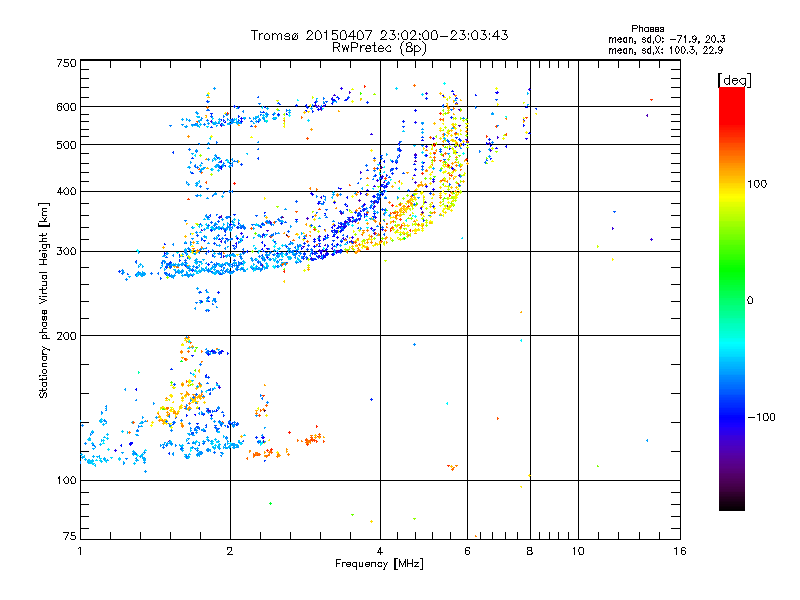Click the height axis tick label "300"
Viewport: 800px width, 600px height.
click(66, 251)
